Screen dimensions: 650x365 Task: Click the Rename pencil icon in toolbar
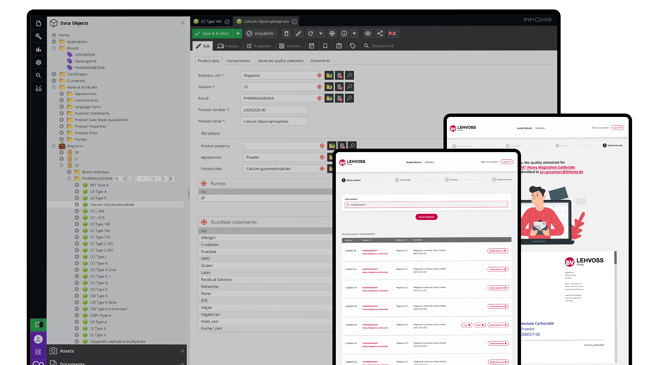coord(298,34)
